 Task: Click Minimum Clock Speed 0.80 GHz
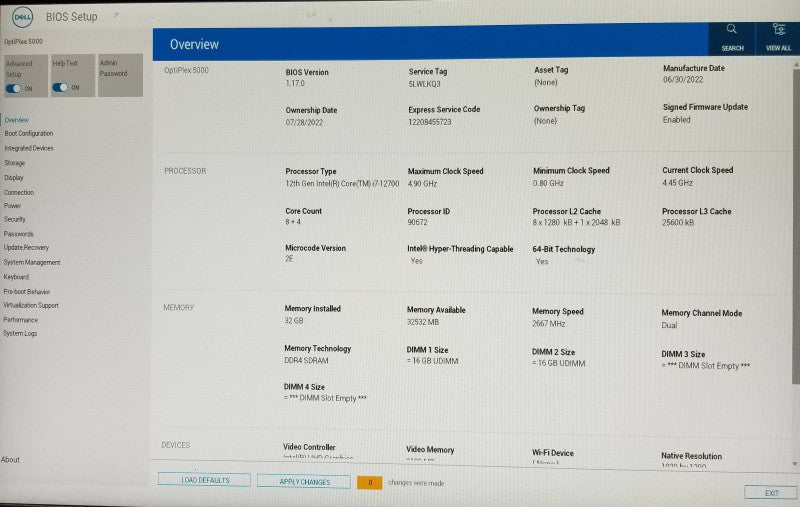point(548,183)
